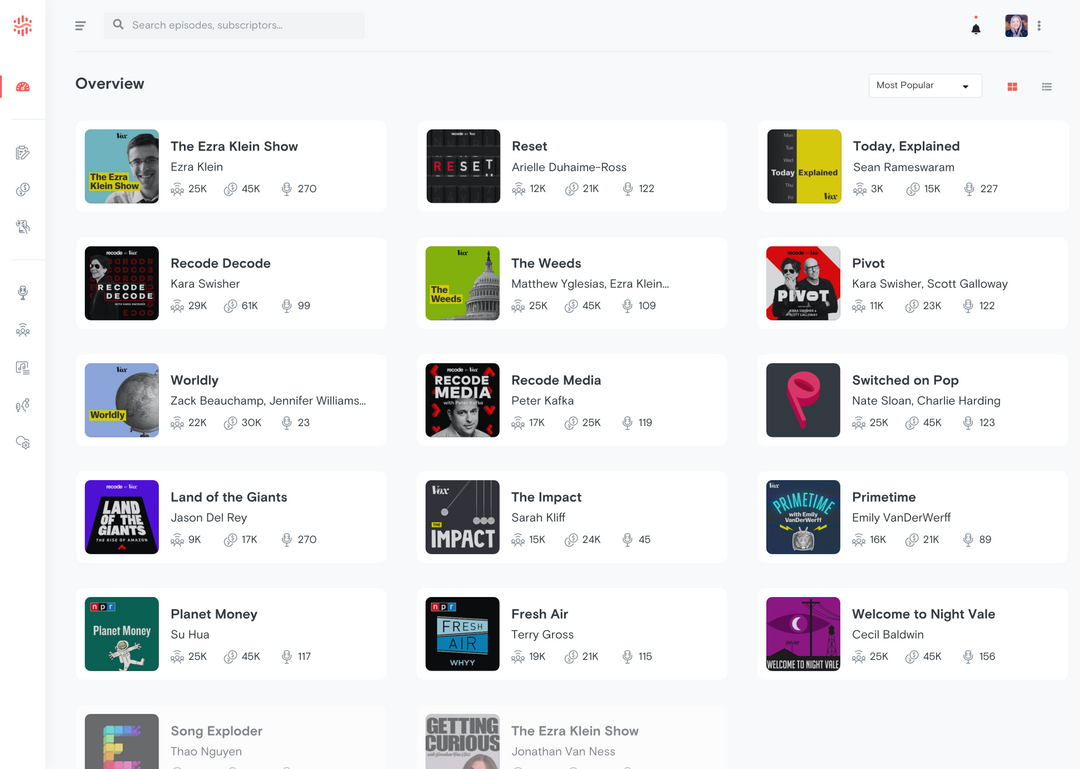
Task: Click microphone icon on Recode Media card
Action: tap(627, 422)
